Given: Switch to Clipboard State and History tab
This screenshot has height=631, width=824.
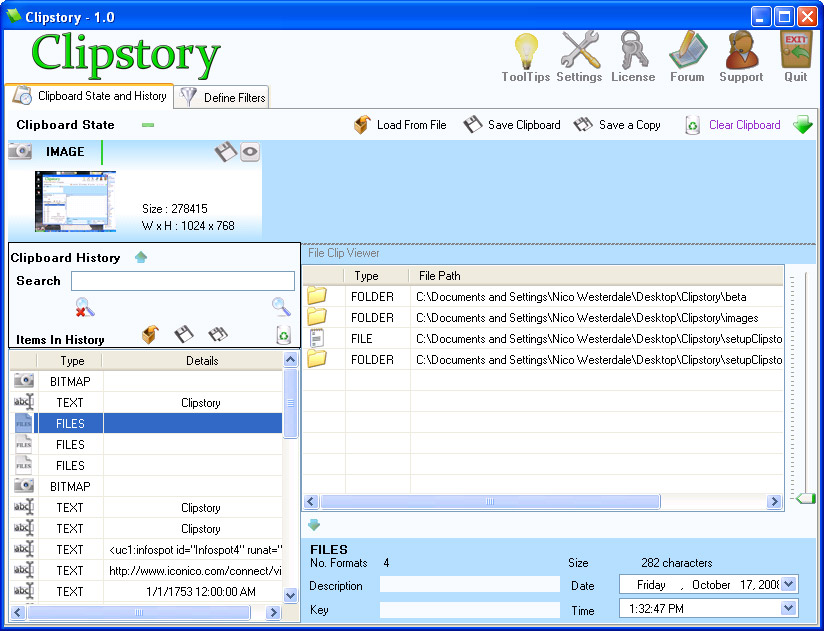Looking at the screenshot, I should (x=89, y=96).
